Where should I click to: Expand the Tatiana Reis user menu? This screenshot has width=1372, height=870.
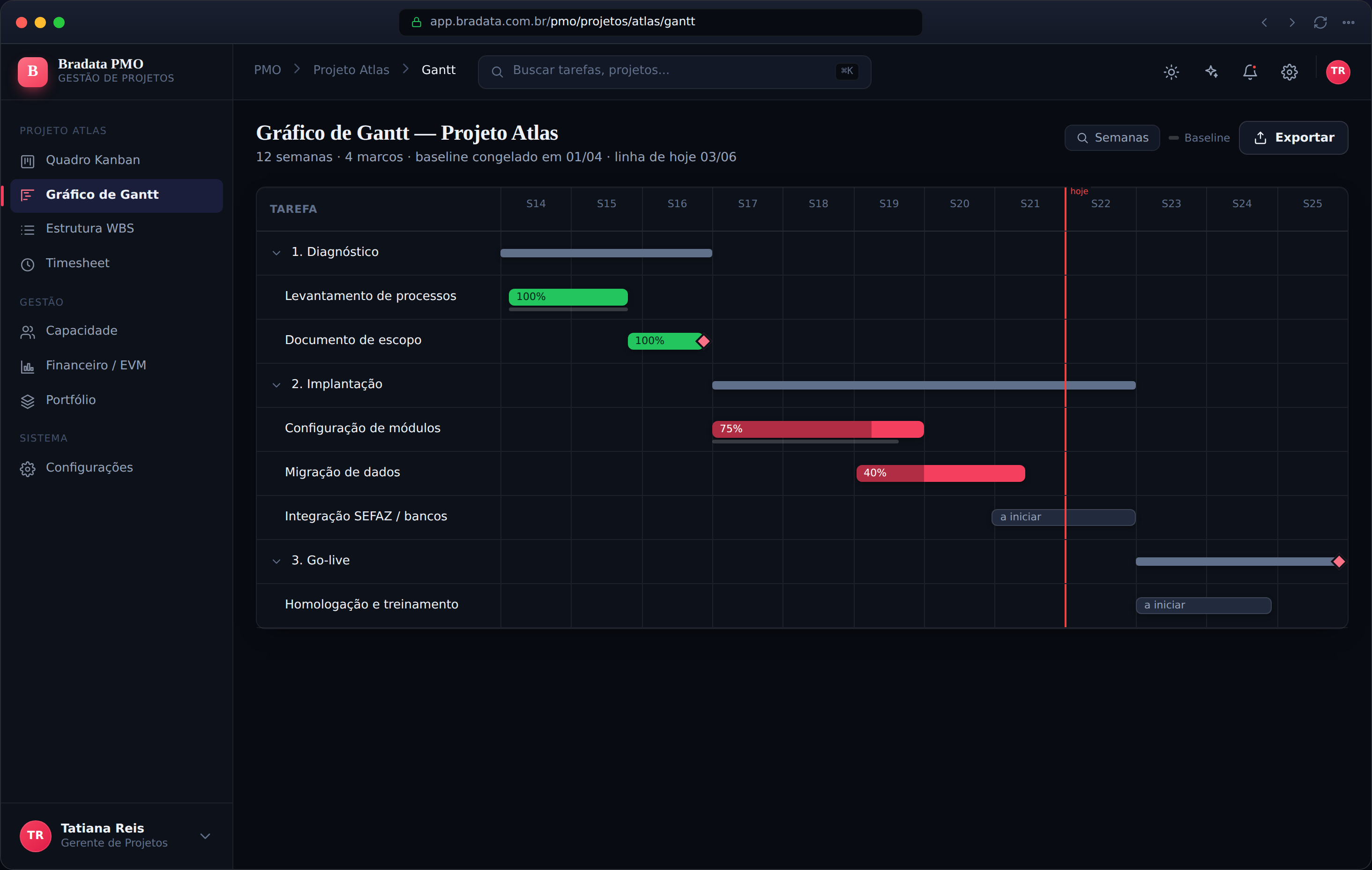205,836
